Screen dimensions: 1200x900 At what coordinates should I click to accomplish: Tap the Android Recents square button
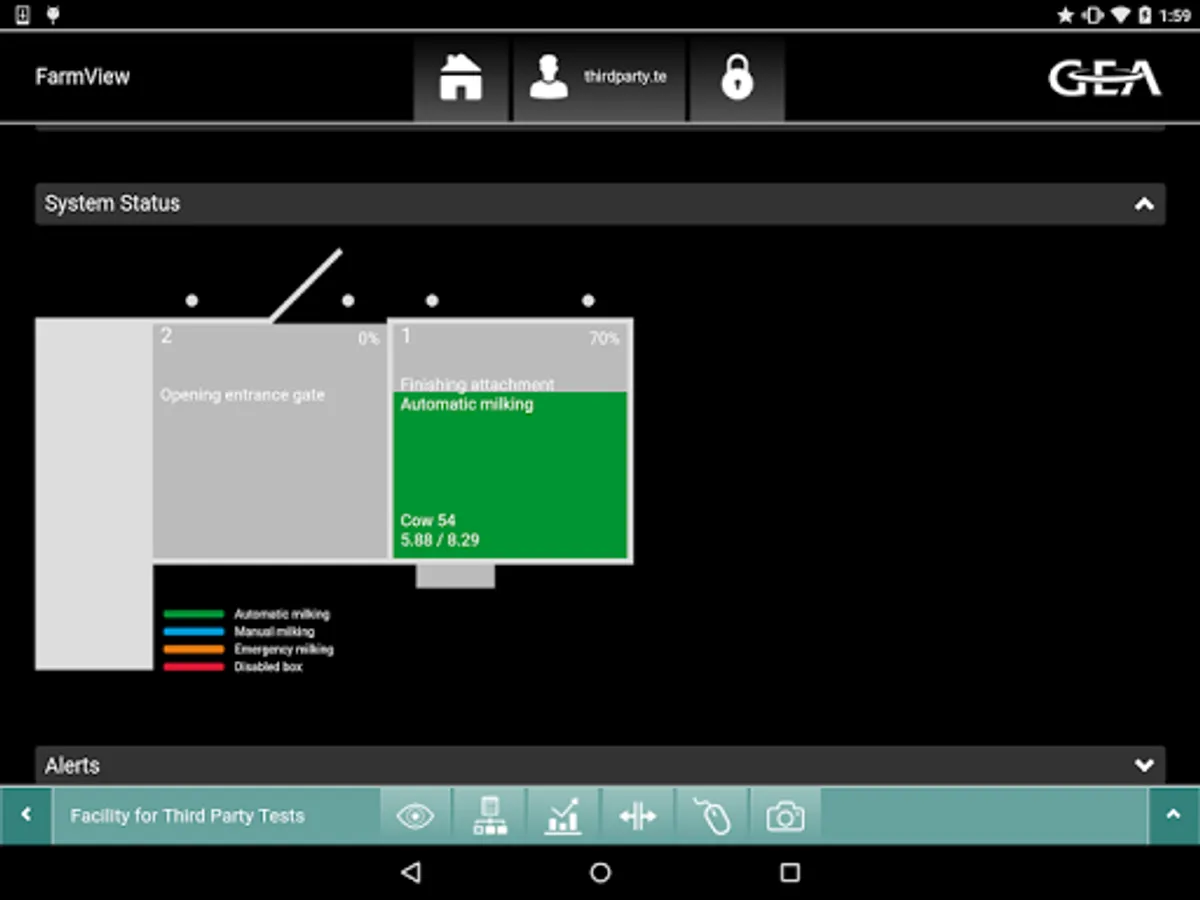[790, 873]
